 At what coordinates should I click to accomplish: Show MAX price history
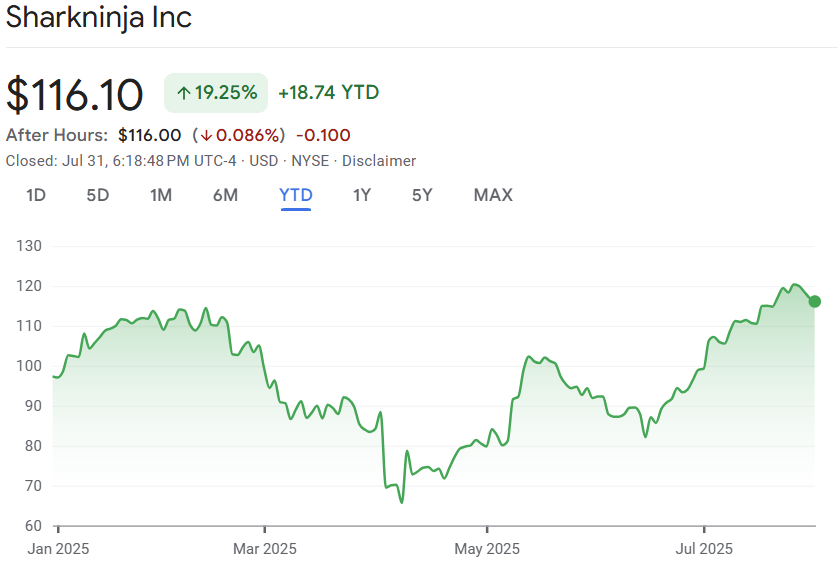493,195
